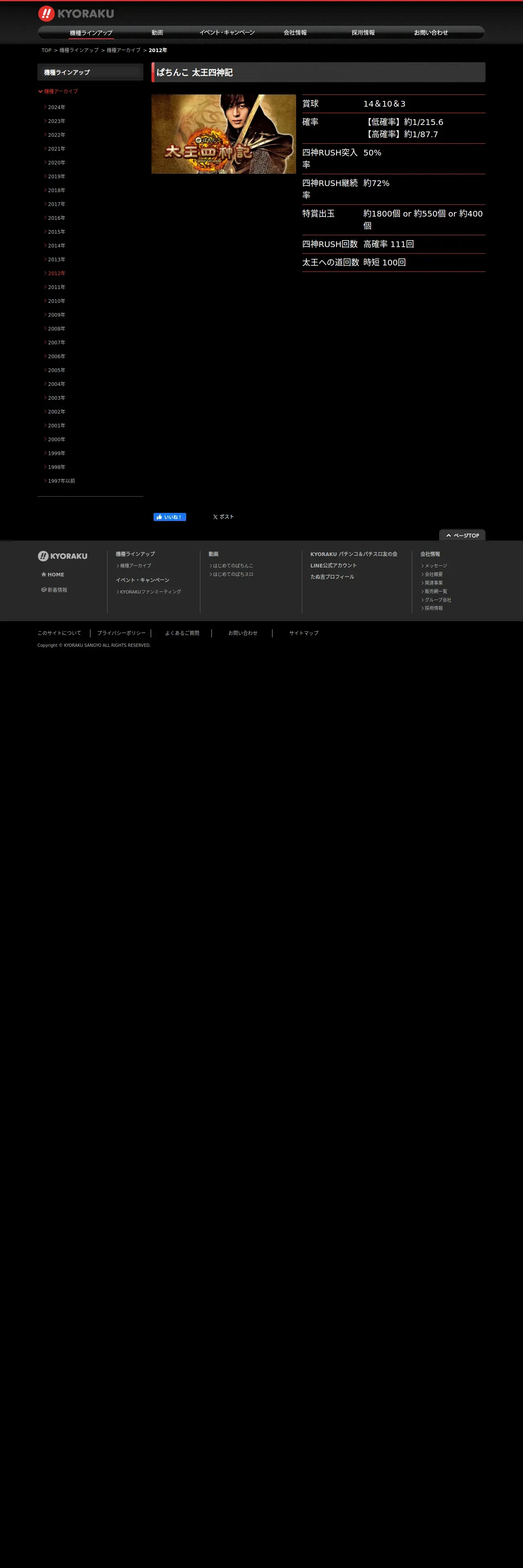
Task: Select 2000年 in the archive list
Action: tap(56, 440)
